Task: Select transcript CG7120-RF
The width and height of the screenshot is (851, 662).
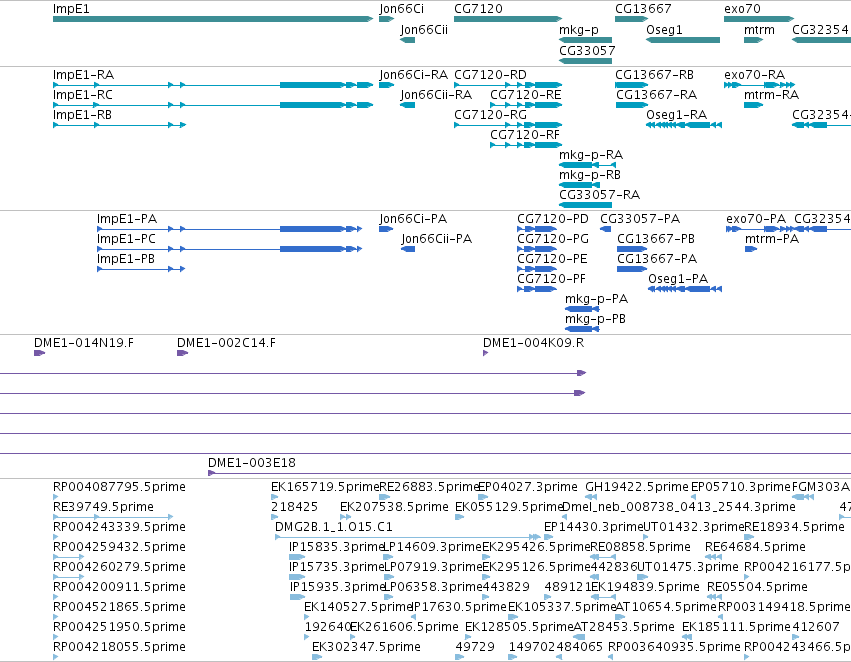Action: coord(526,145)
